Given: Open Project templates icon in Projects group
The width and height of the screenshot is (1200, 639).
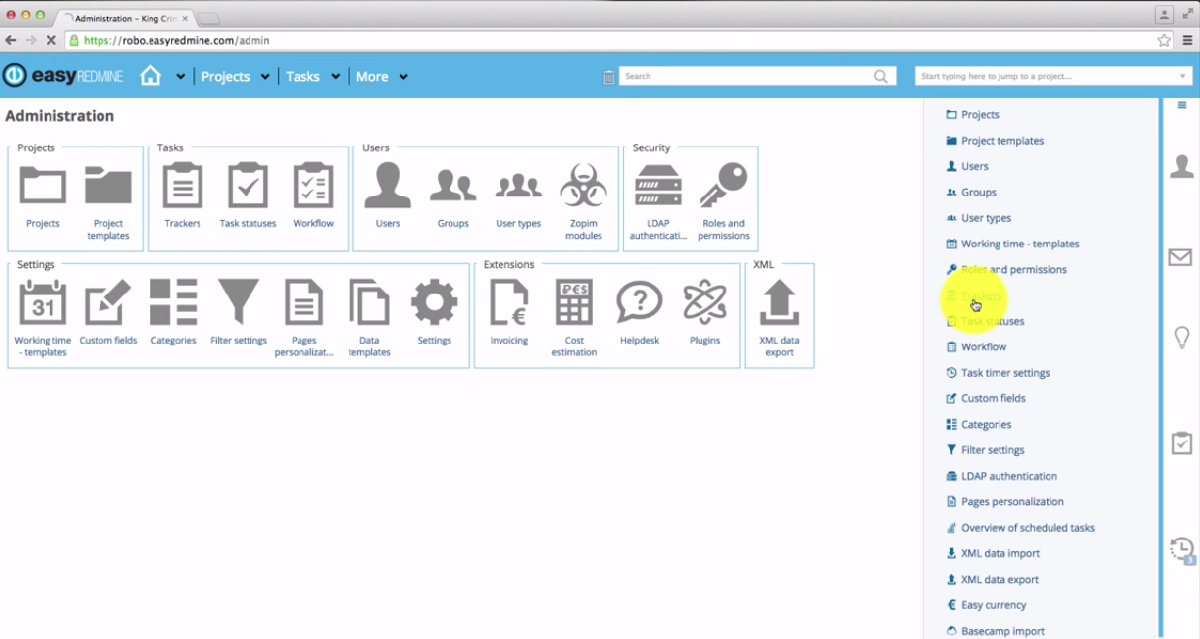Looking at the screenshot, I should pyautogui.click(x=108, y=186).
